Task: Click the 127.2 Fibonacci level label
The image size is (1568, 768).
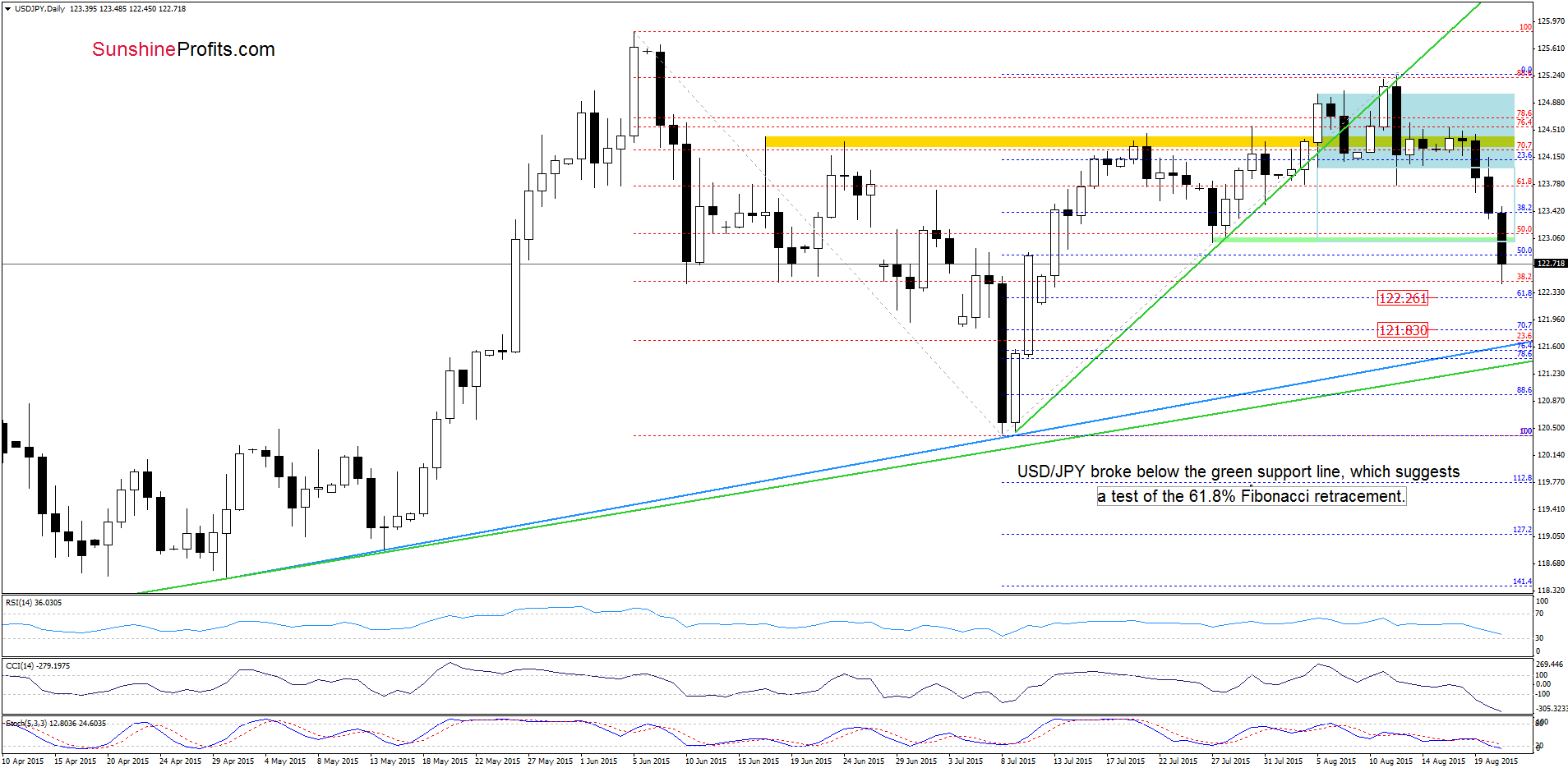Action: pyautogui.click(x=1522, y=530)
